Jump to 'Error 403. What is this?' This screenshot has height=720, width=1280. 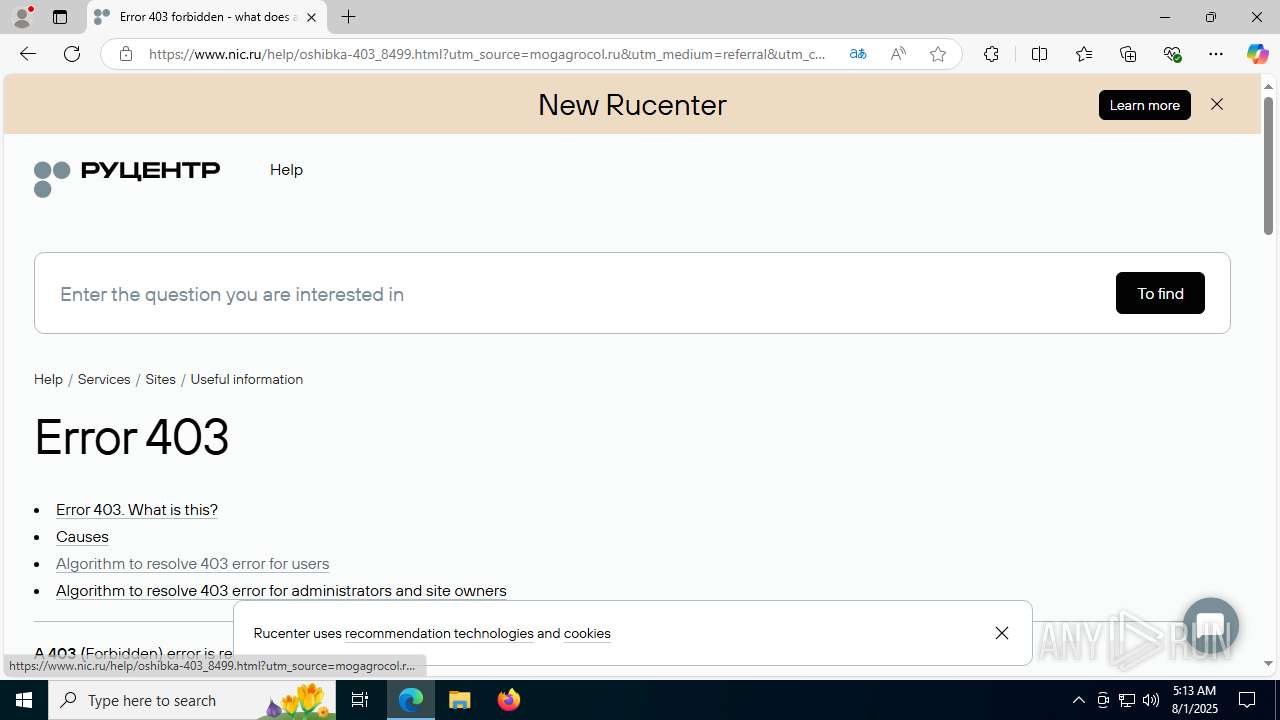click(137, 509)
